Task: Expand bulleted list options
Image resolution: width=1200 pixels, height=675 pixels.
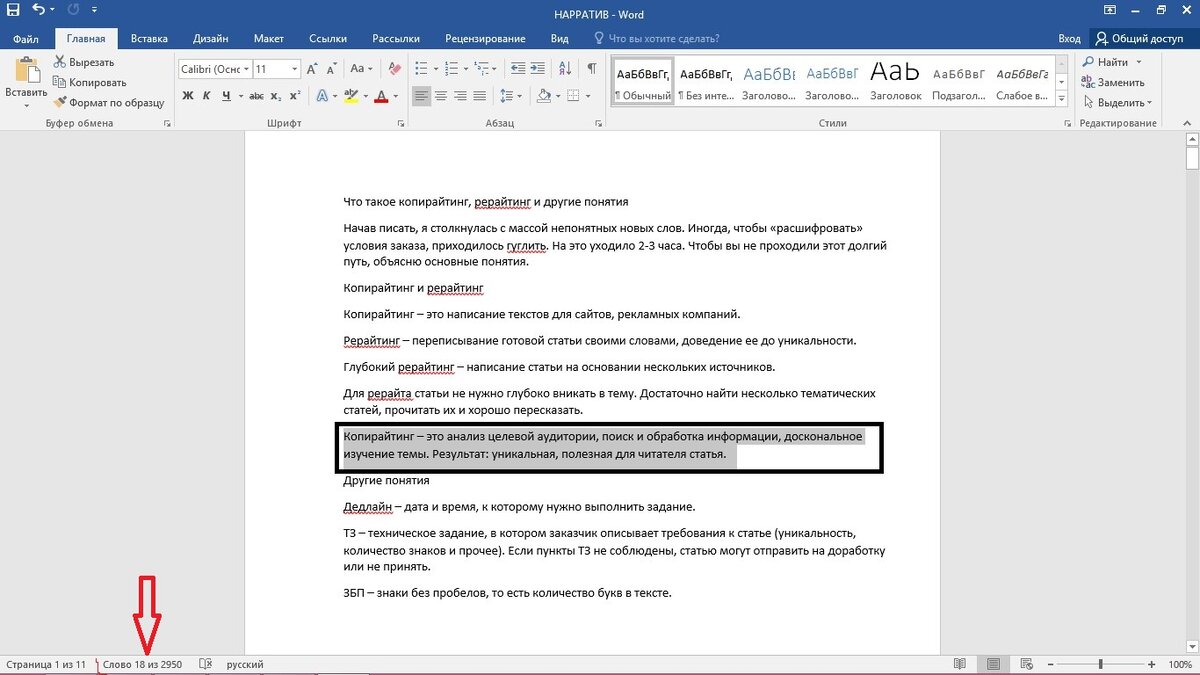Action: pyautogui.click(x=435, y=69)
